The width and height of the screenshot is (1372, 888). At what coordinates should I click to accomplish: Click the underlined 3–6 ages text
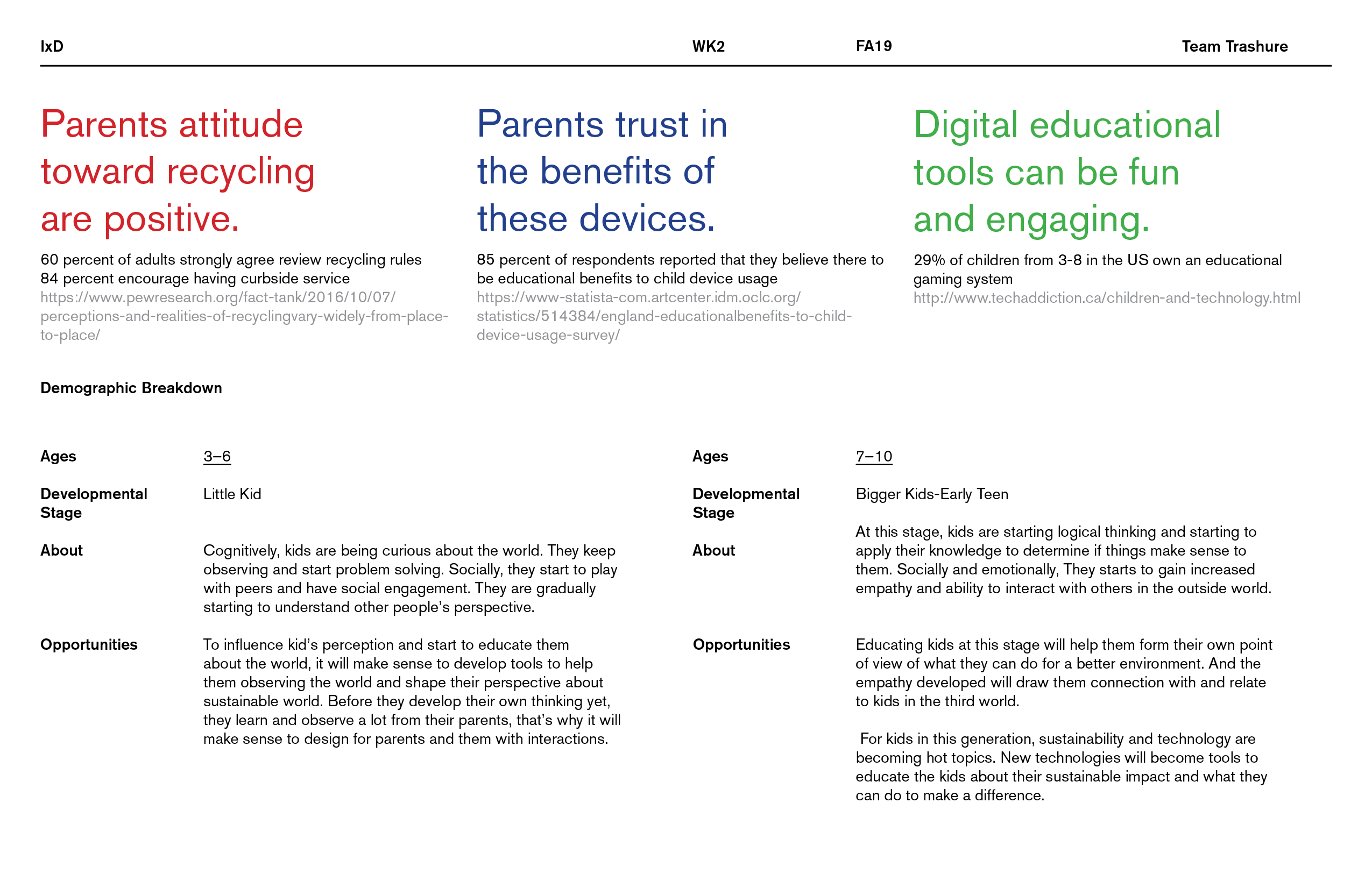click(x=217, y=457)
